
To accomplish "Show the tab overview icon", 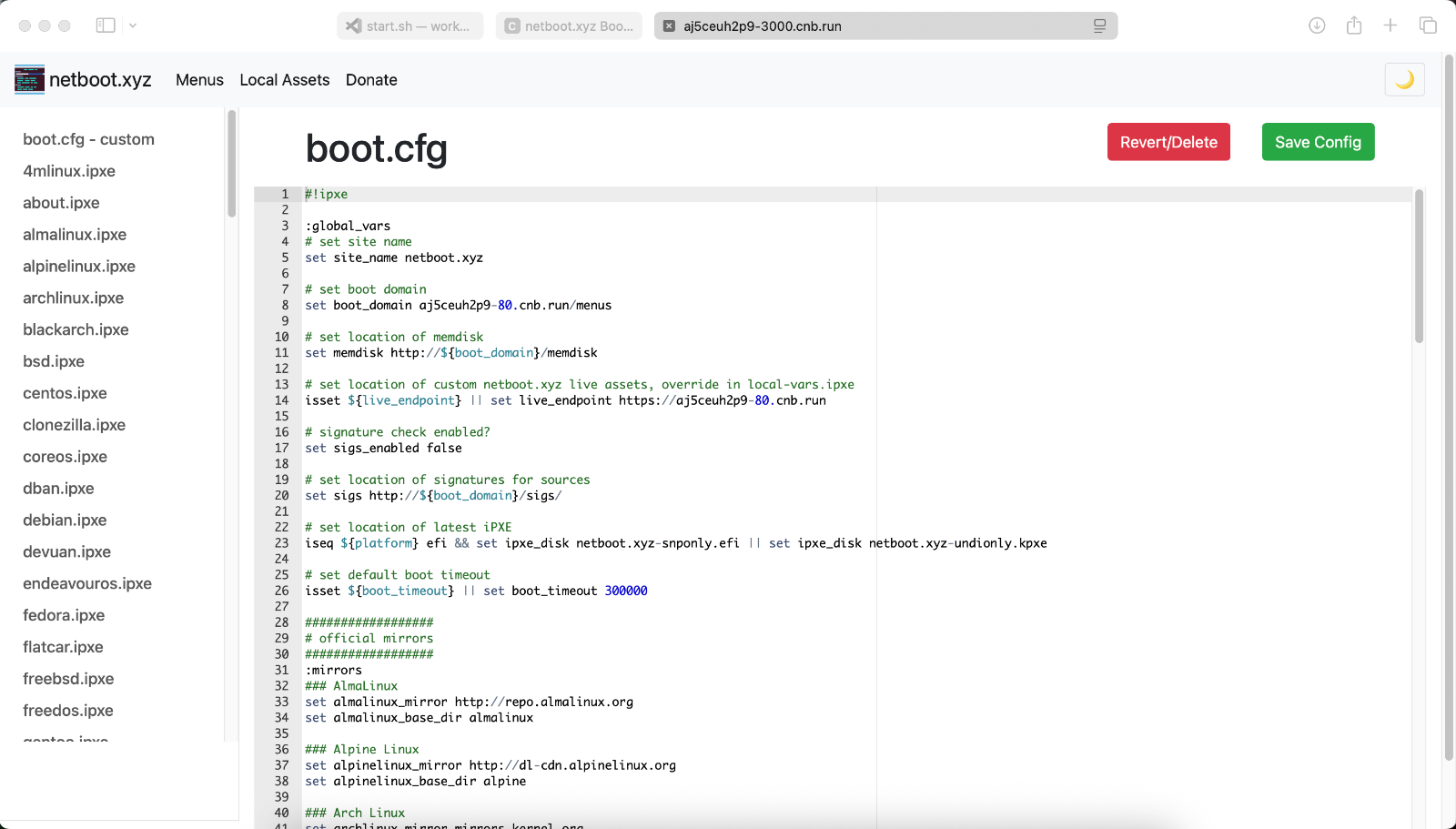I will [1428, 25].
